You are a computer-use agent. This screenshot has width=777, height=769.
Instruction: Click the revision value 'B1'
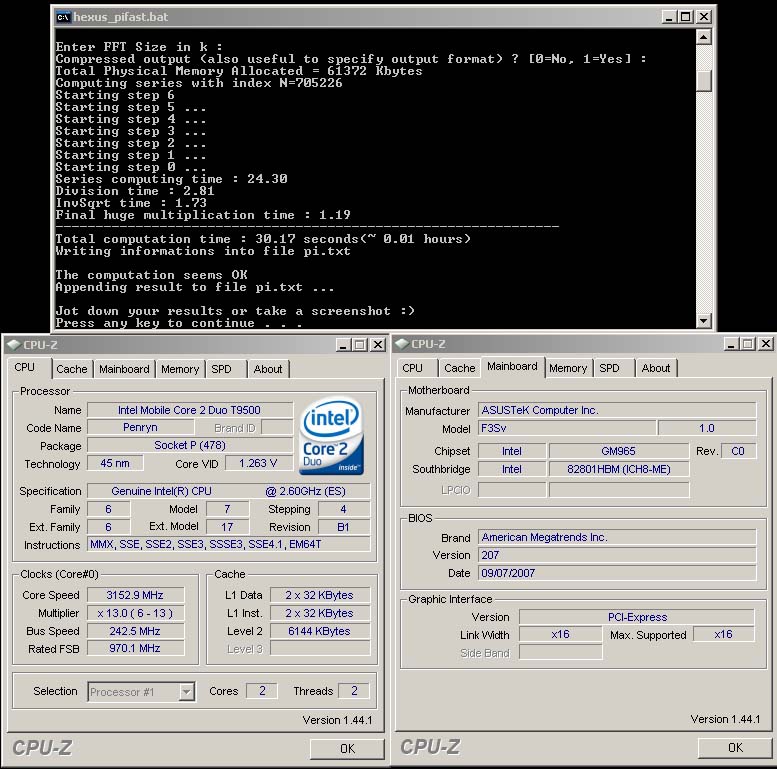pos(343,527)
